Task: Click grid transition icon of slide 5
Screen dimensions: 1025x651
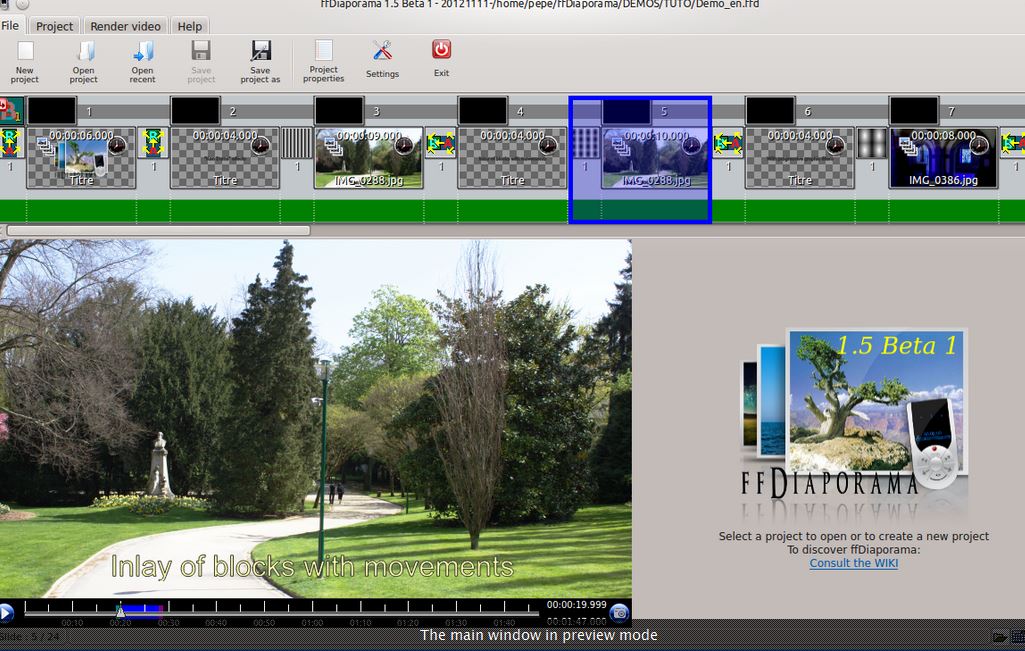Action: tap(585, 143)
